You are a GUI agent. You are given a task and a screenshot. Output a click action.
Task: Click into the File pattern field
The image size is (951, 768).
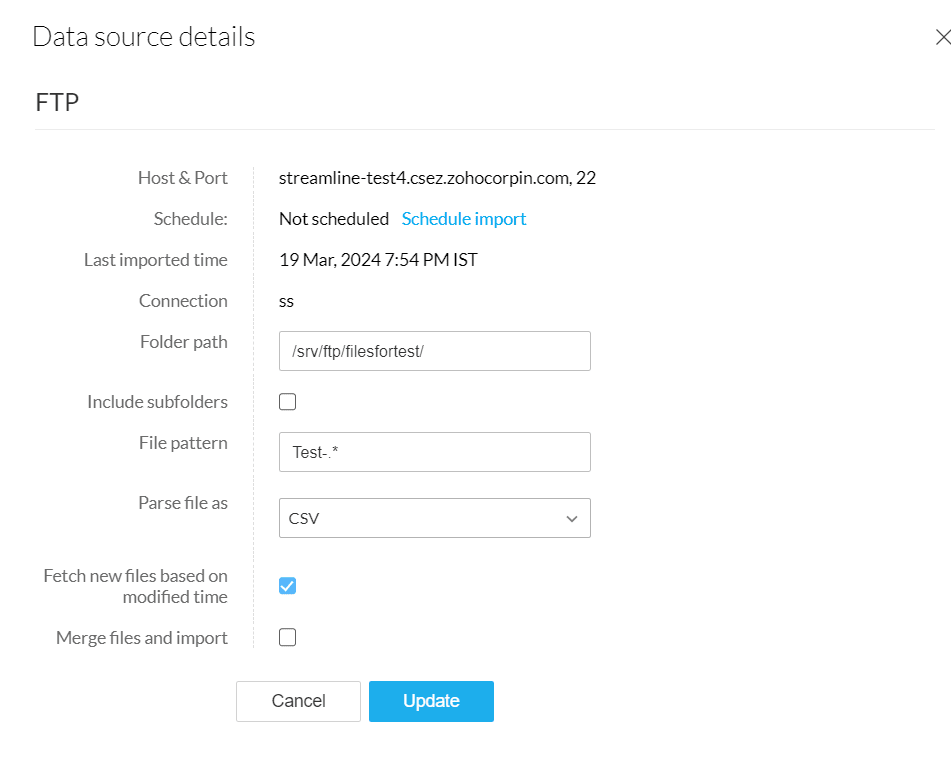coord(435,452)
